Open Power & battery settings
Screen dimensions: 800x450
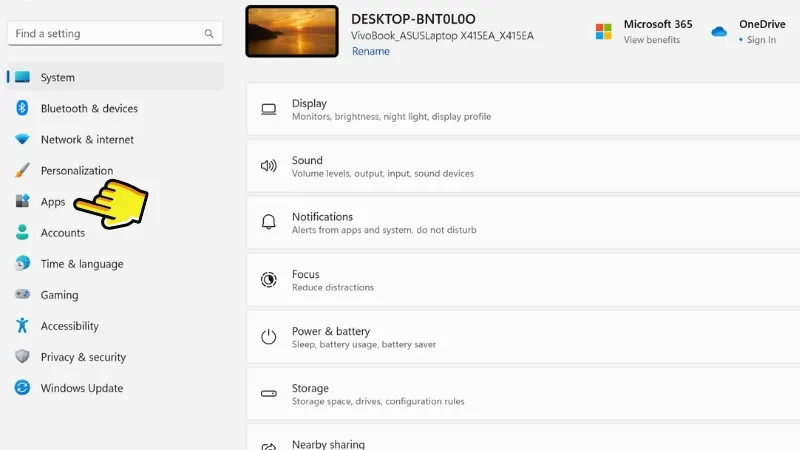tap(520, 337)
